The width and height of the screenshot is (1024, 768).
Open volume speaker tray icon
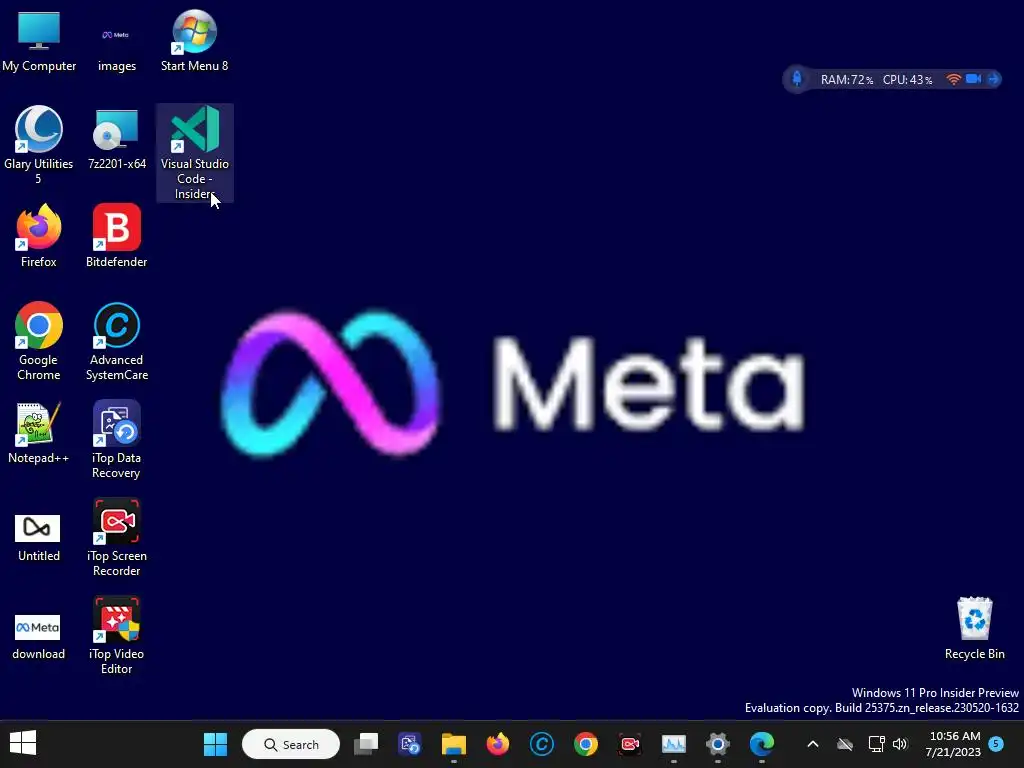(900, 744)
